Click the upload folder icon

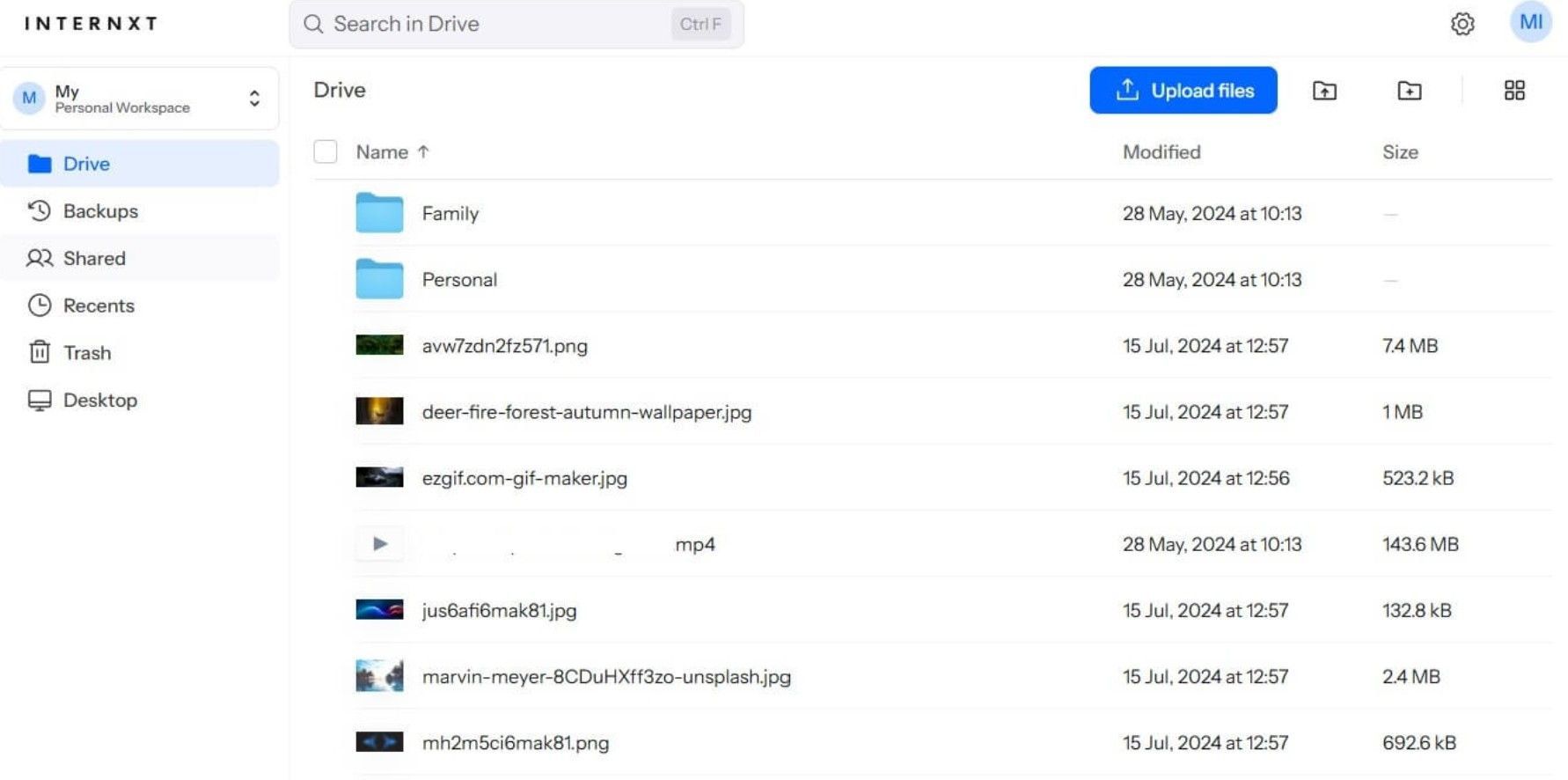pos(1324,91)
